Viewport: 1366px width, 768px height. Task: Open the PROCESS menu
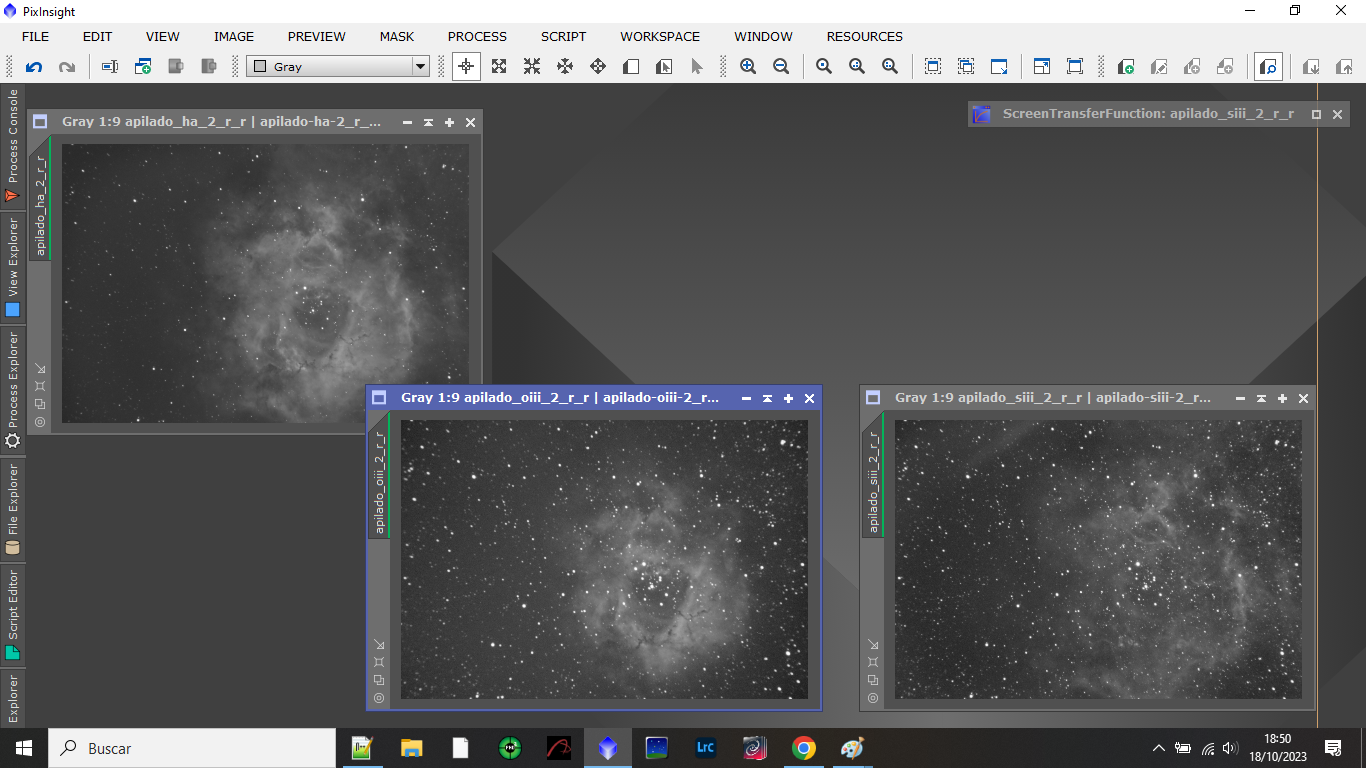(477, 36)
